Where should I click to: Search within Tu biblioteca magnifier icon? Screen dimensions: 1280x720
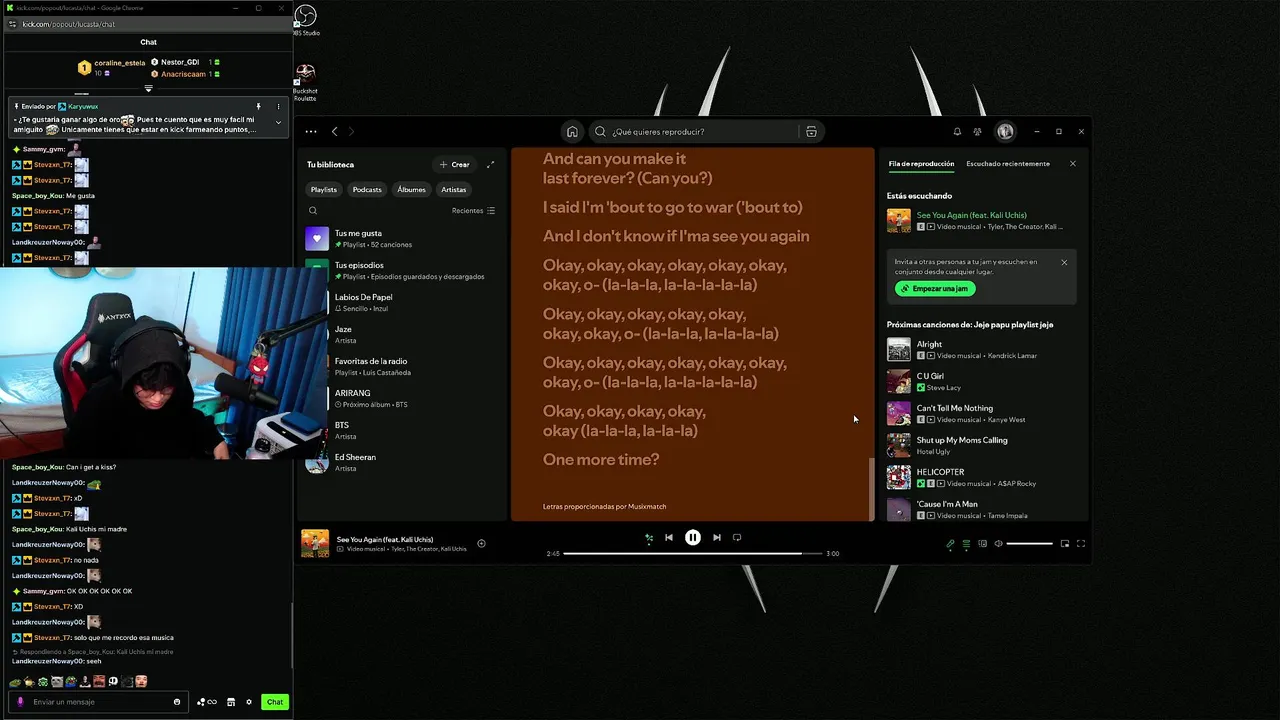313,210
